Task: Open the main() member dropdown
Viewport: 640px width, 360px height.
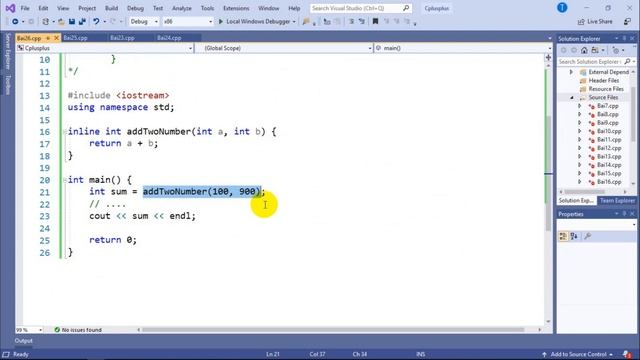Action: (463, 48)
